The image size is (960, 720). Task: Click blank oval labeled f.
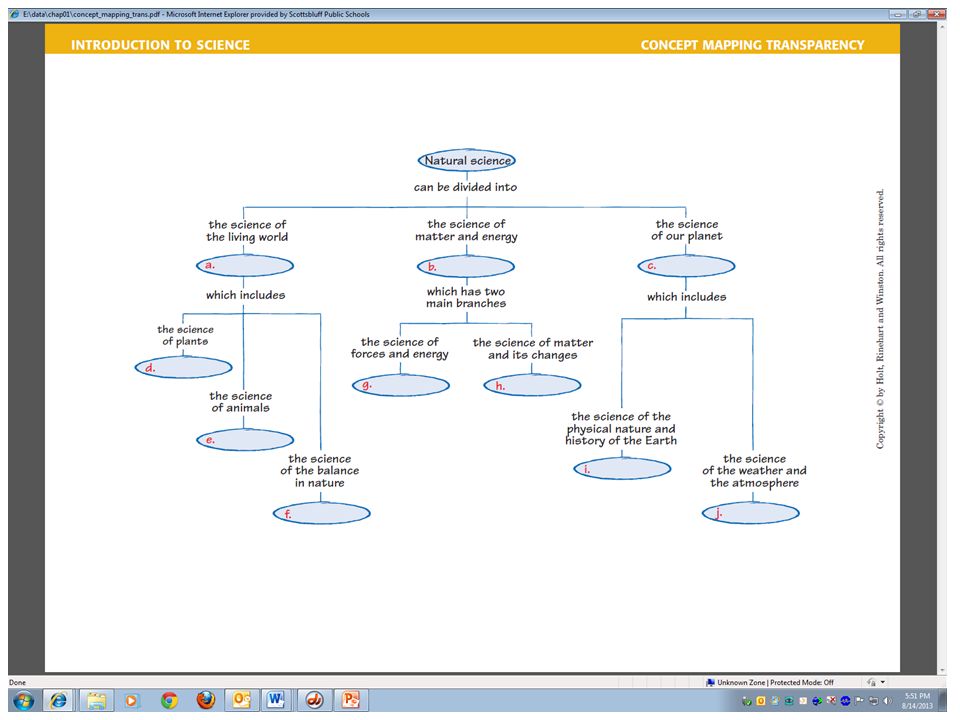321,513
